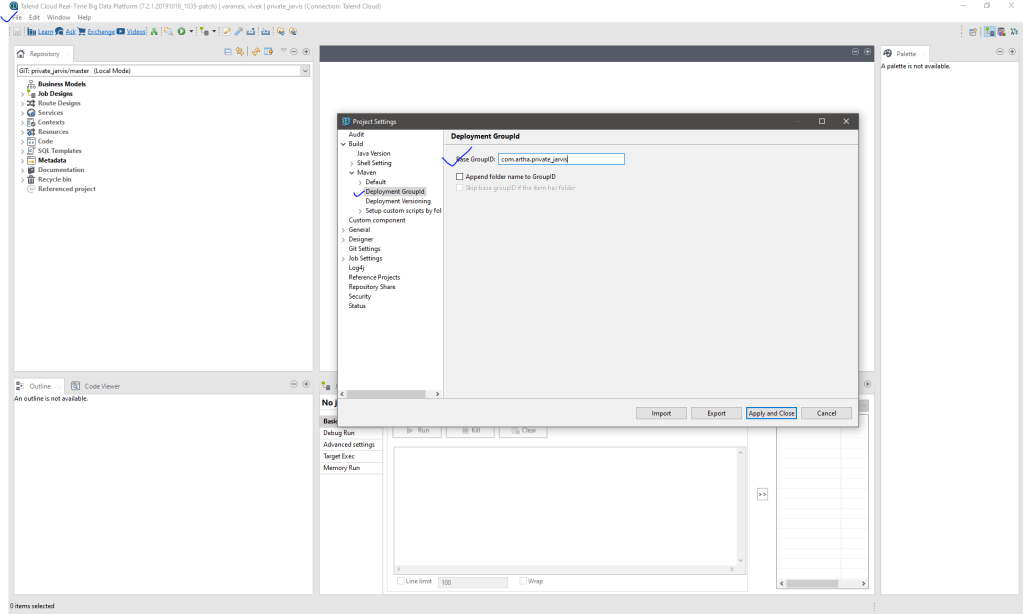Enable Append folder name to GroupID
The height and width of the screenshot is (614, 1023).
click(459, 177)
